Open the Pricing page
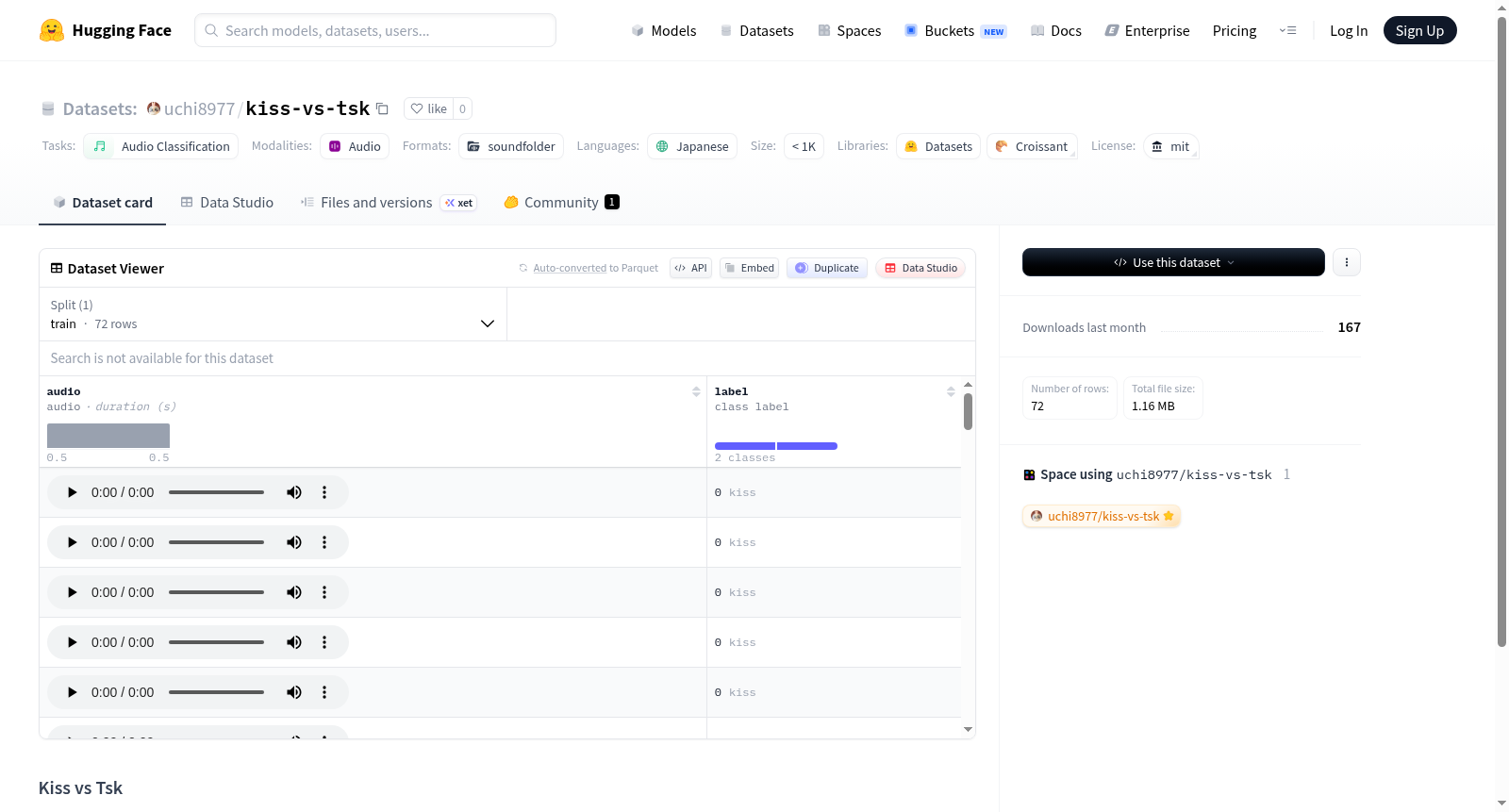Screen dimensions: 1509x812 (1235, 30)
